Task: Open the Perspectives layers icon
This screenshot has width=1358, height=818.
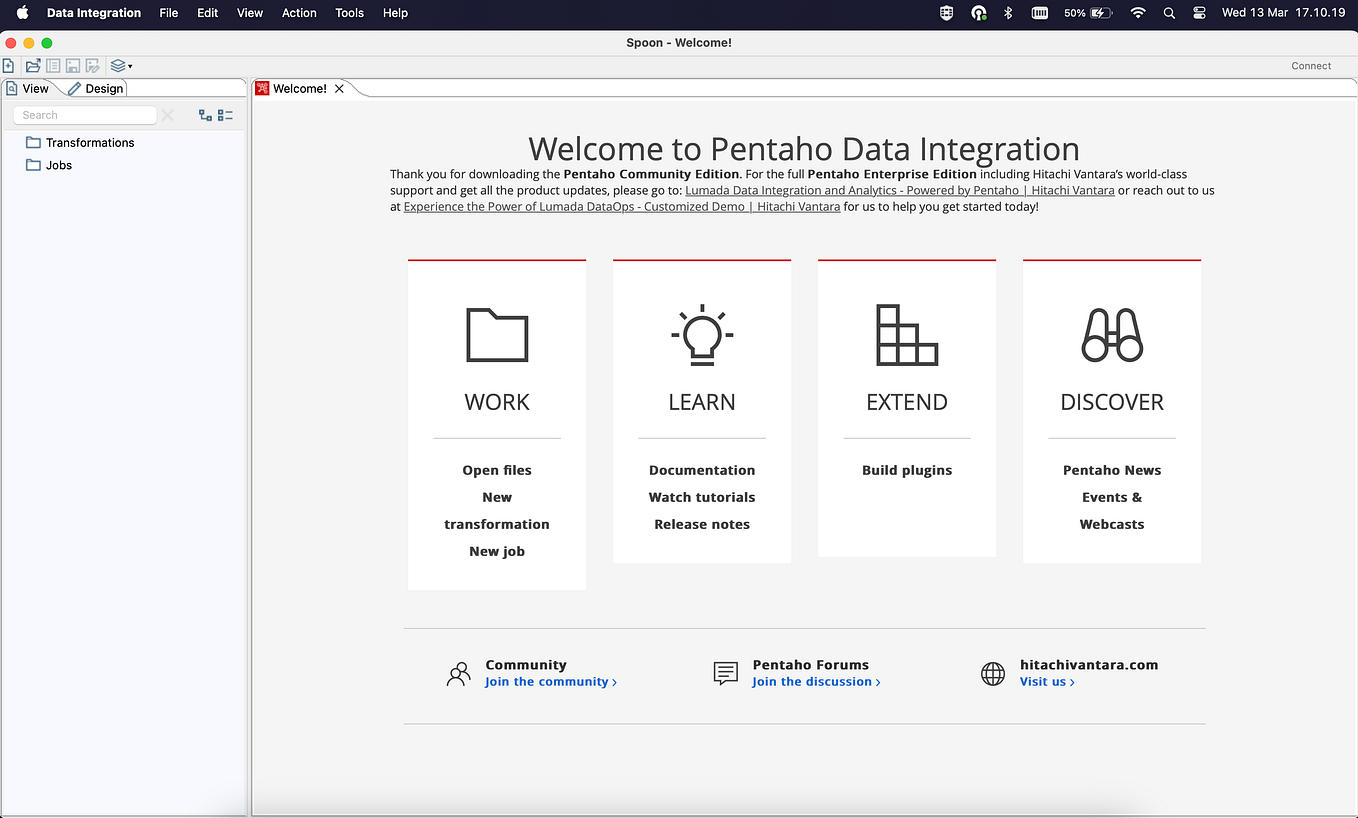Action: point(117,66)
